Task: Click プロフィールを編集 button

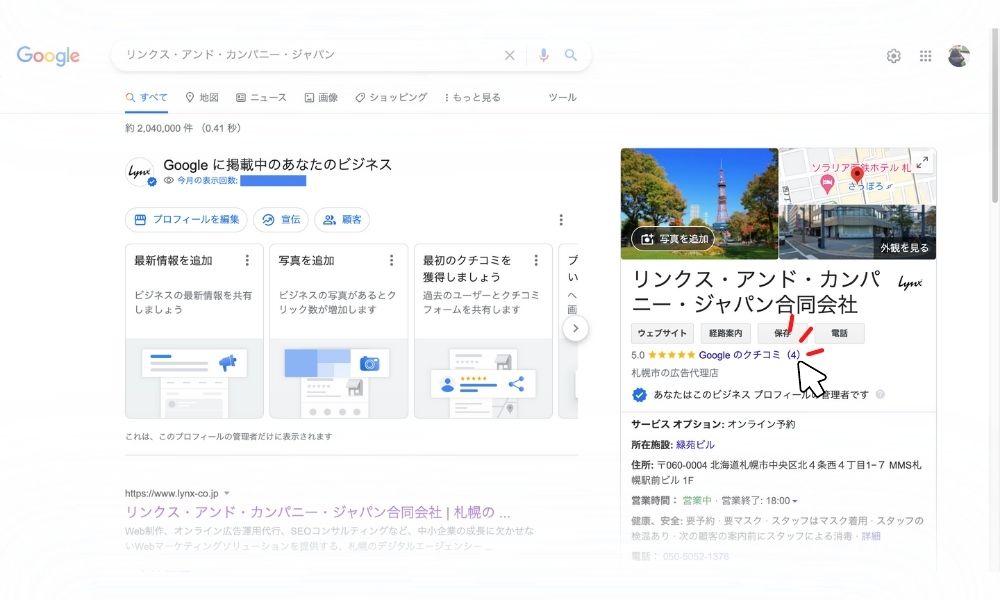Action: [x=186, y=220]
